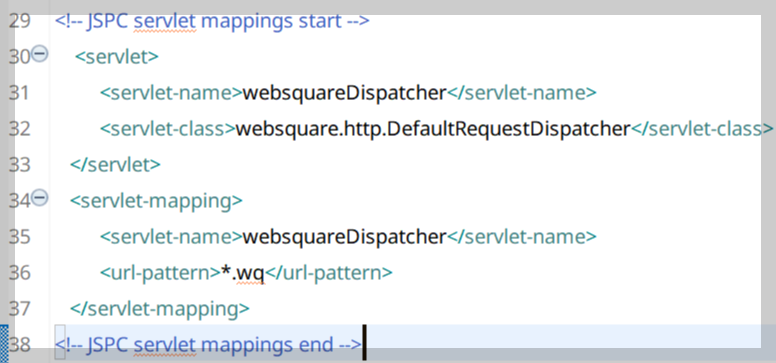Click line number 29 in the gutter
Screen dimensions: 776x363
tap(19, 21)
